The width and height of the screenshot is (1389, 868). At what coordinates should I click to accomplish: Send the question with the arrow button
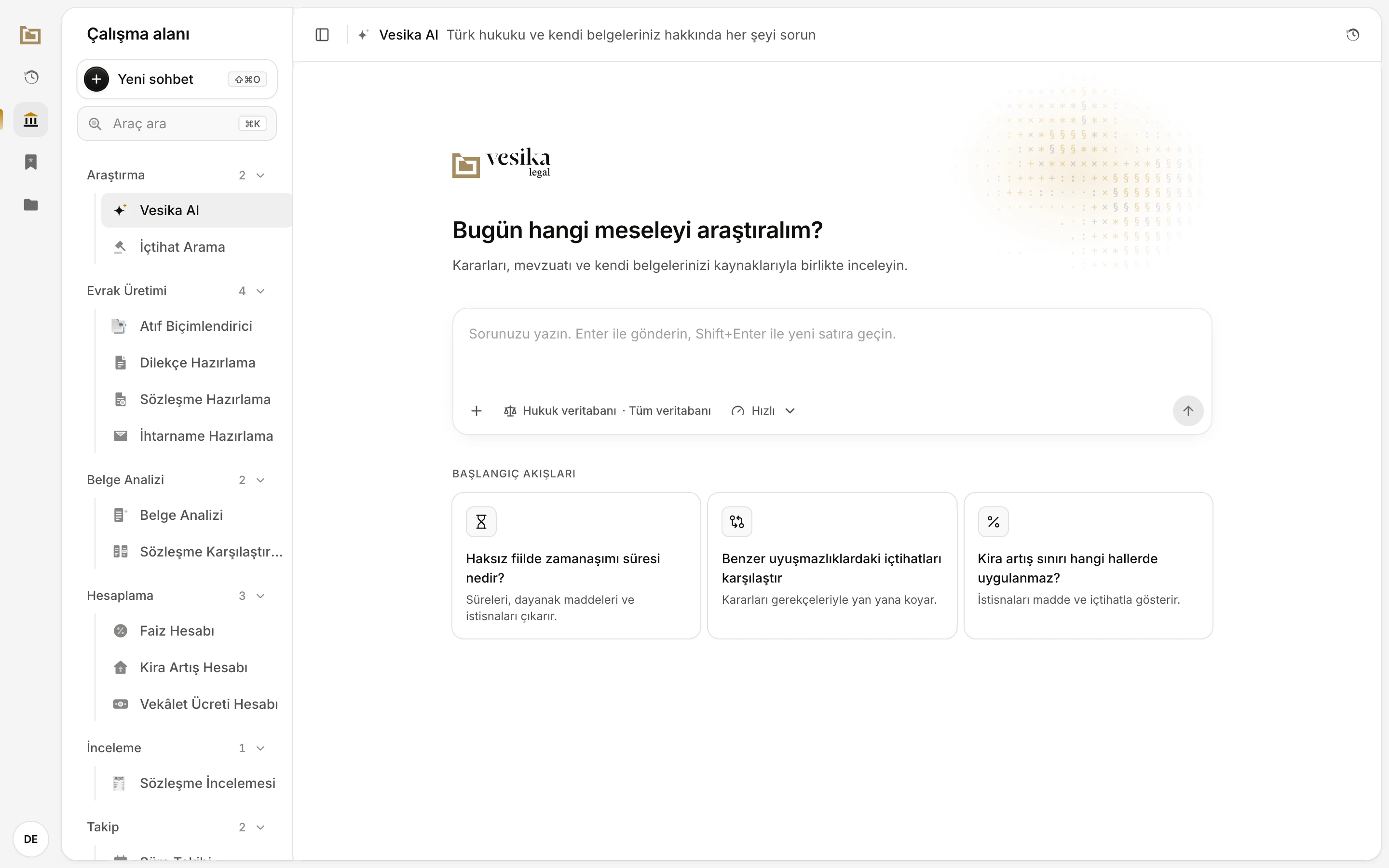1187,411
